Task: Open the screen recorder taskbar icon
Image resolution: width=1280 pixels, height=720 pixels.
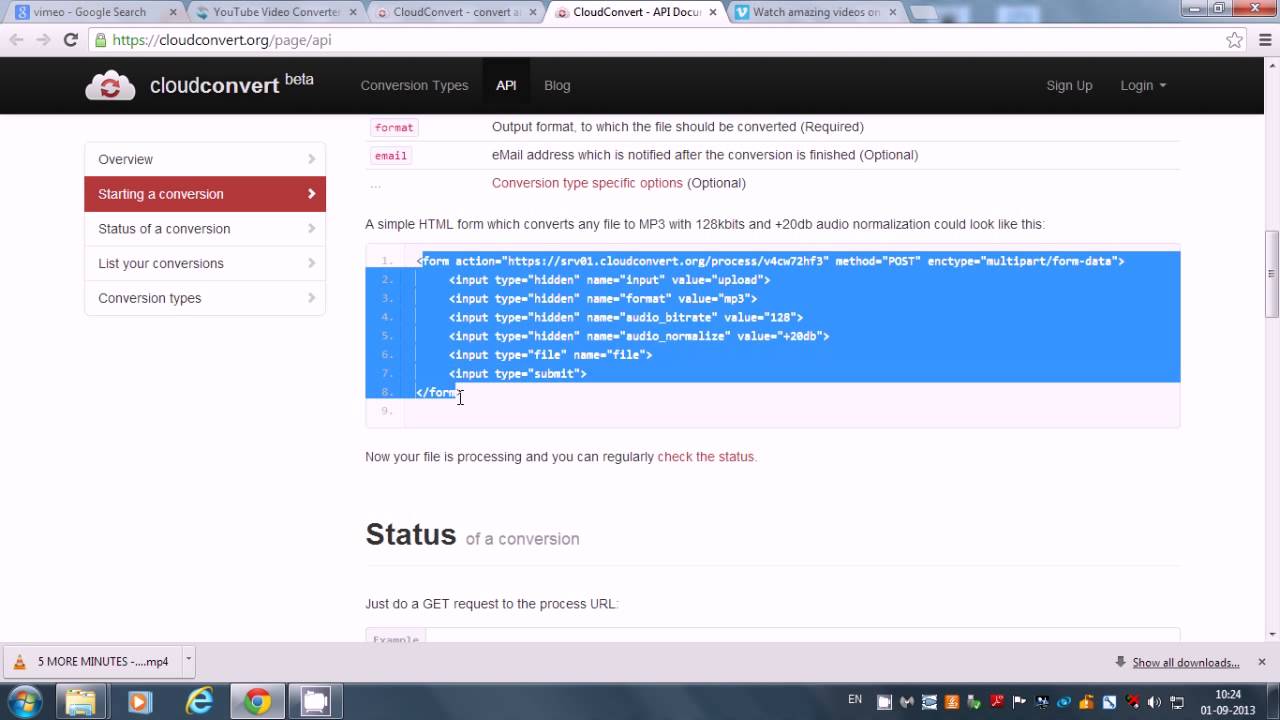Action: (316, 702)
